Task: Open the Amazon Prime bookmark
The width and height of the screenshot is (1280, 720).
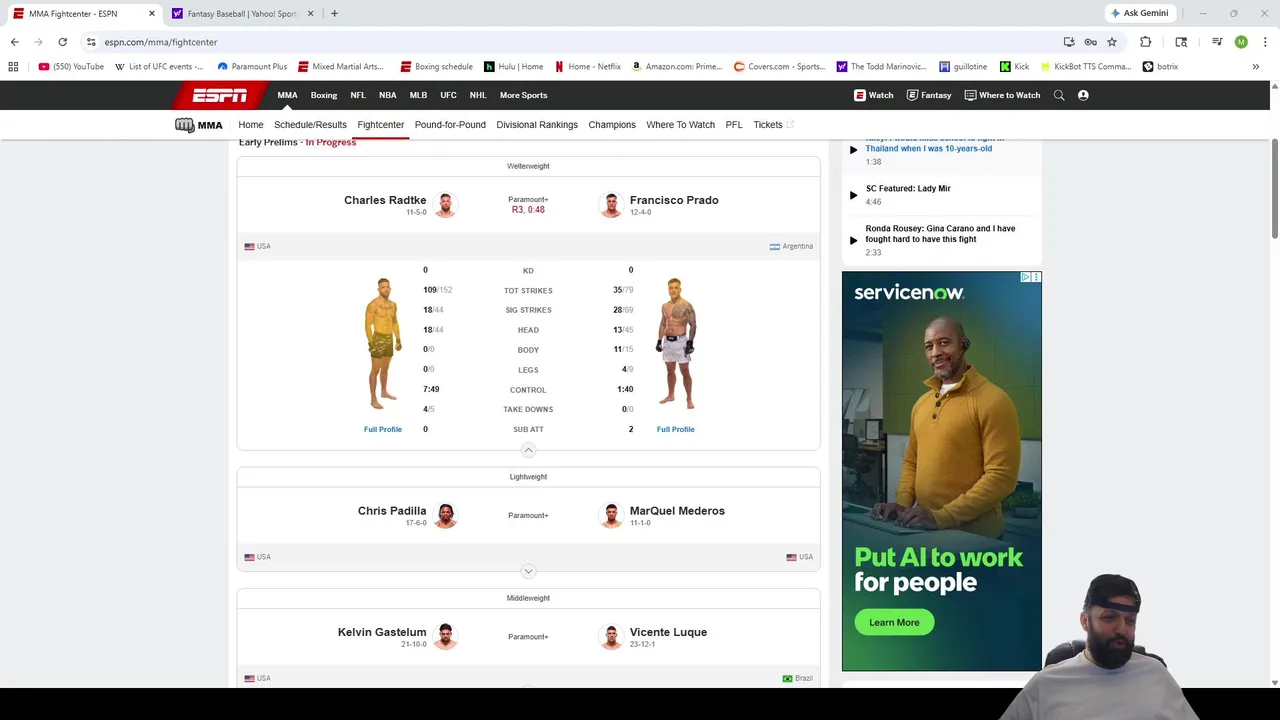Action: [x=676, y=67]
